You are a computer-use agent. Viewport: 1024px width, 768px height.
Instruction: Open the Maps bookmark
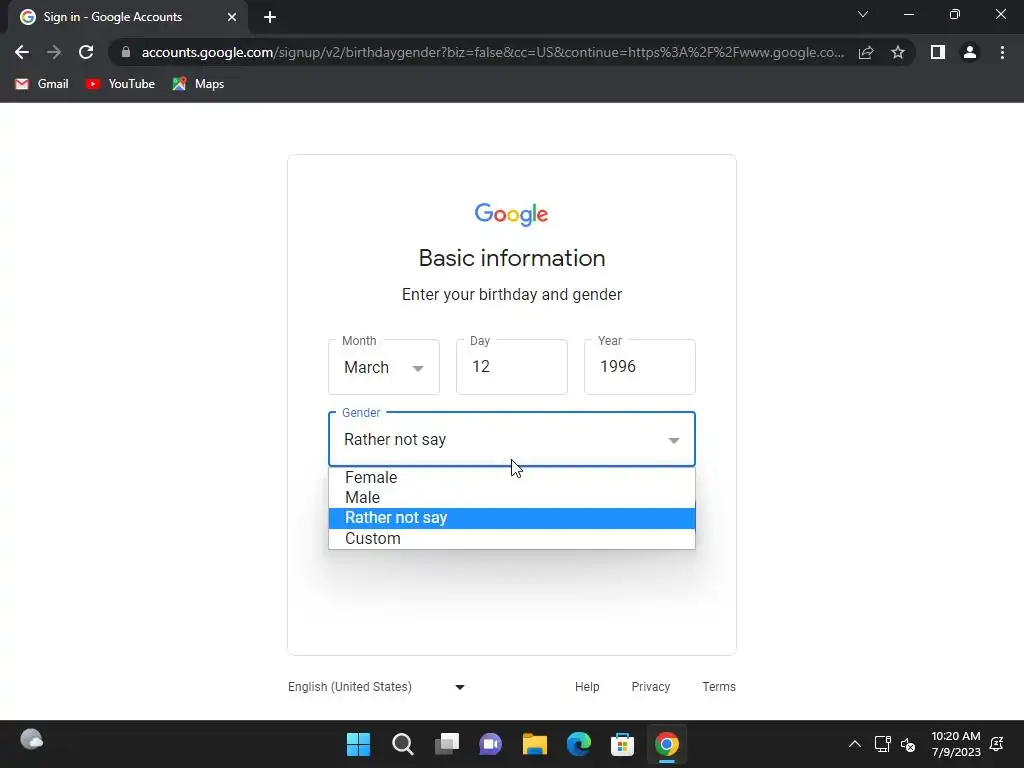tap(199, 84)
